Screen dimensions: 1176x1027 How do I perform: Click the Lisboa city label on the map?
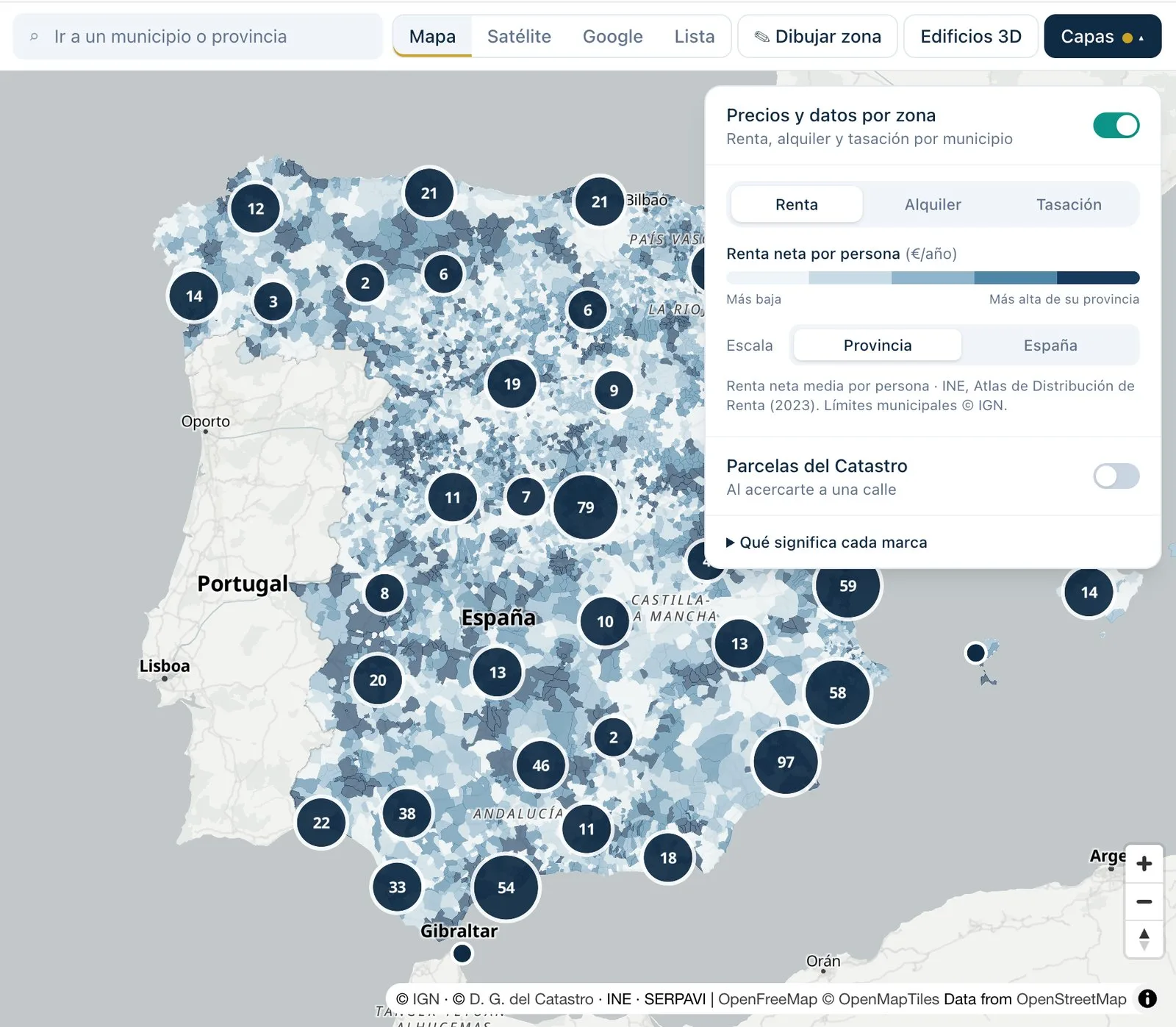pyautogui.click(x=165, y=666)
